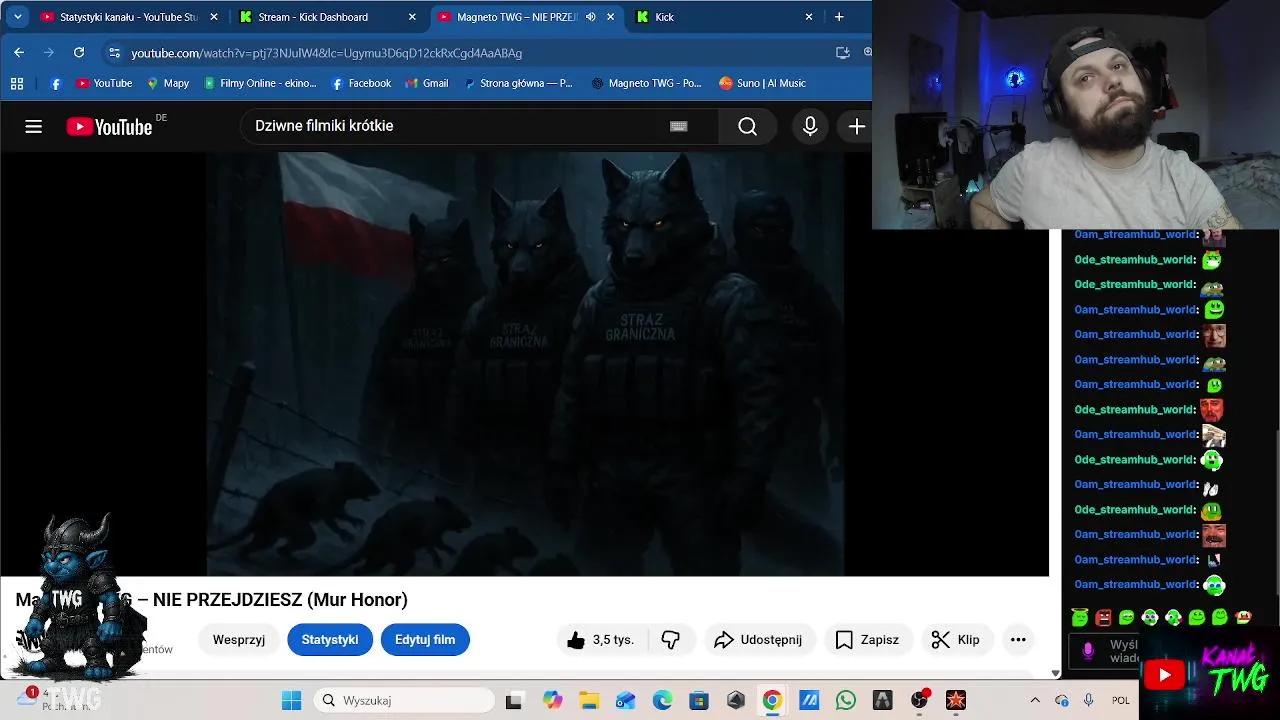Open Task View from taskbar
1280x720 pixels.
click(x=514, y=701)
